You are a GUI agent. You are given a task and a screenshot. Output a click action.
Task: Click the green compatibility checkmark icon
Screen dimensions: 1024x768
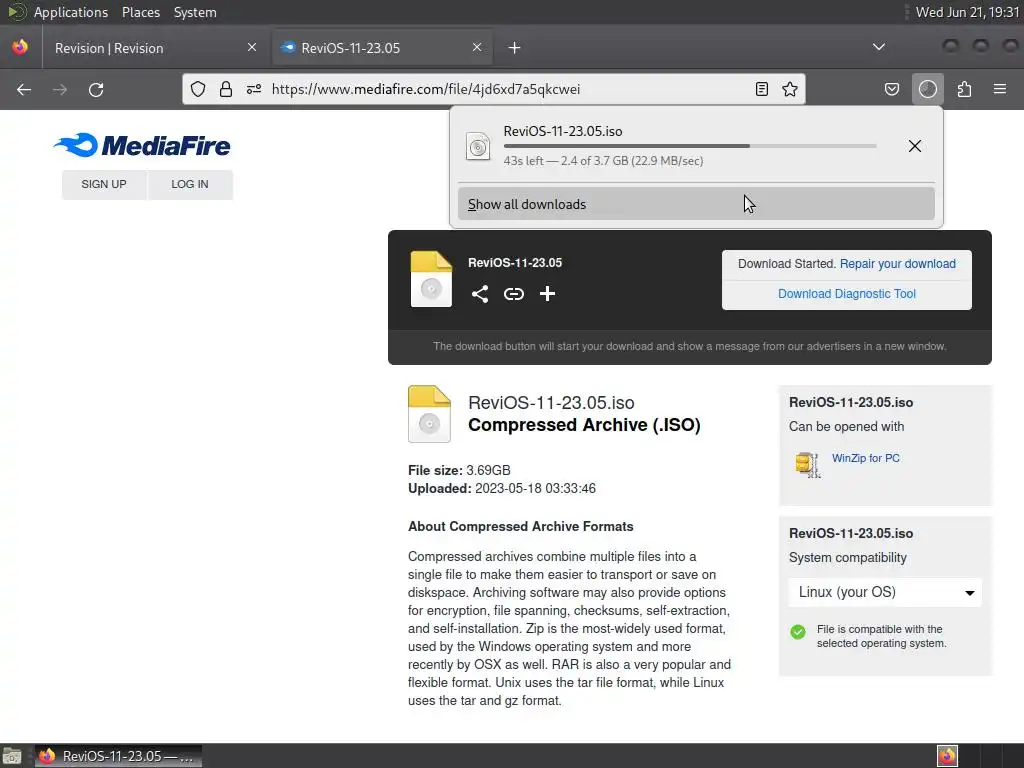pos(797,632)
